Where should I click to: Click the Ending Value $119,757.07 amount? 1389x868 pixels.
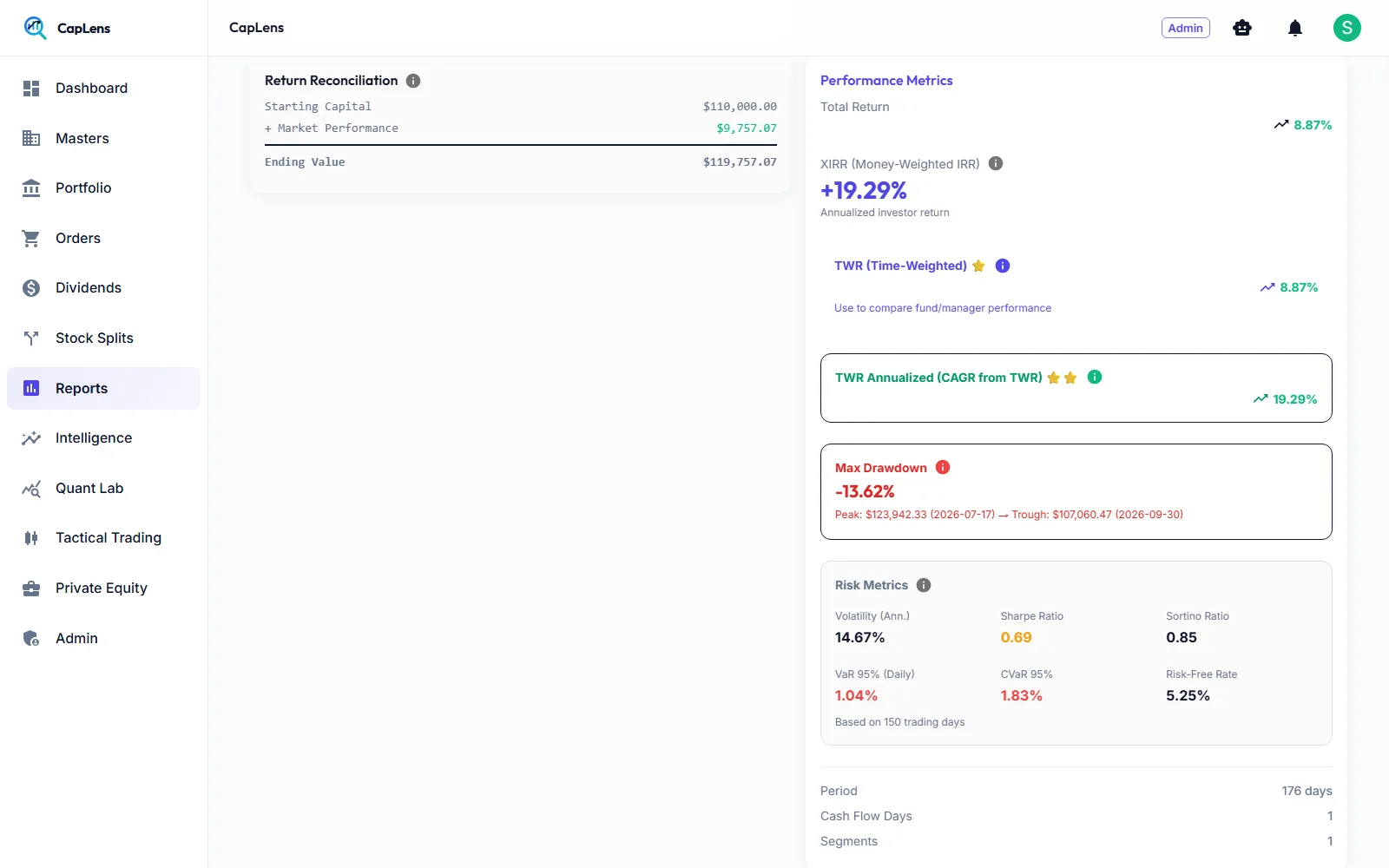click(x=740, y=162)
